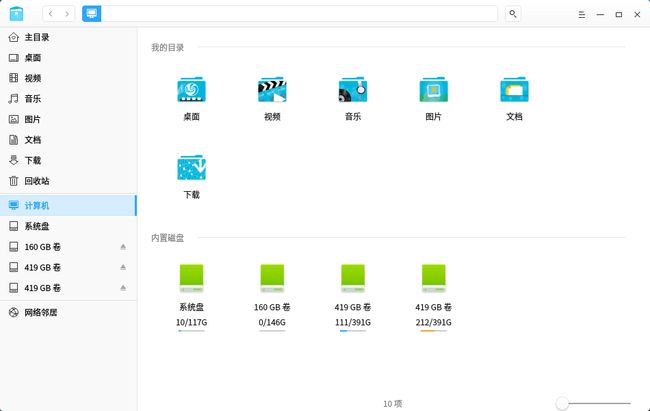The width and height of the screenshot is (650, 411).
Task: Click the 10/117G usage text
Action: pos(192,322)
